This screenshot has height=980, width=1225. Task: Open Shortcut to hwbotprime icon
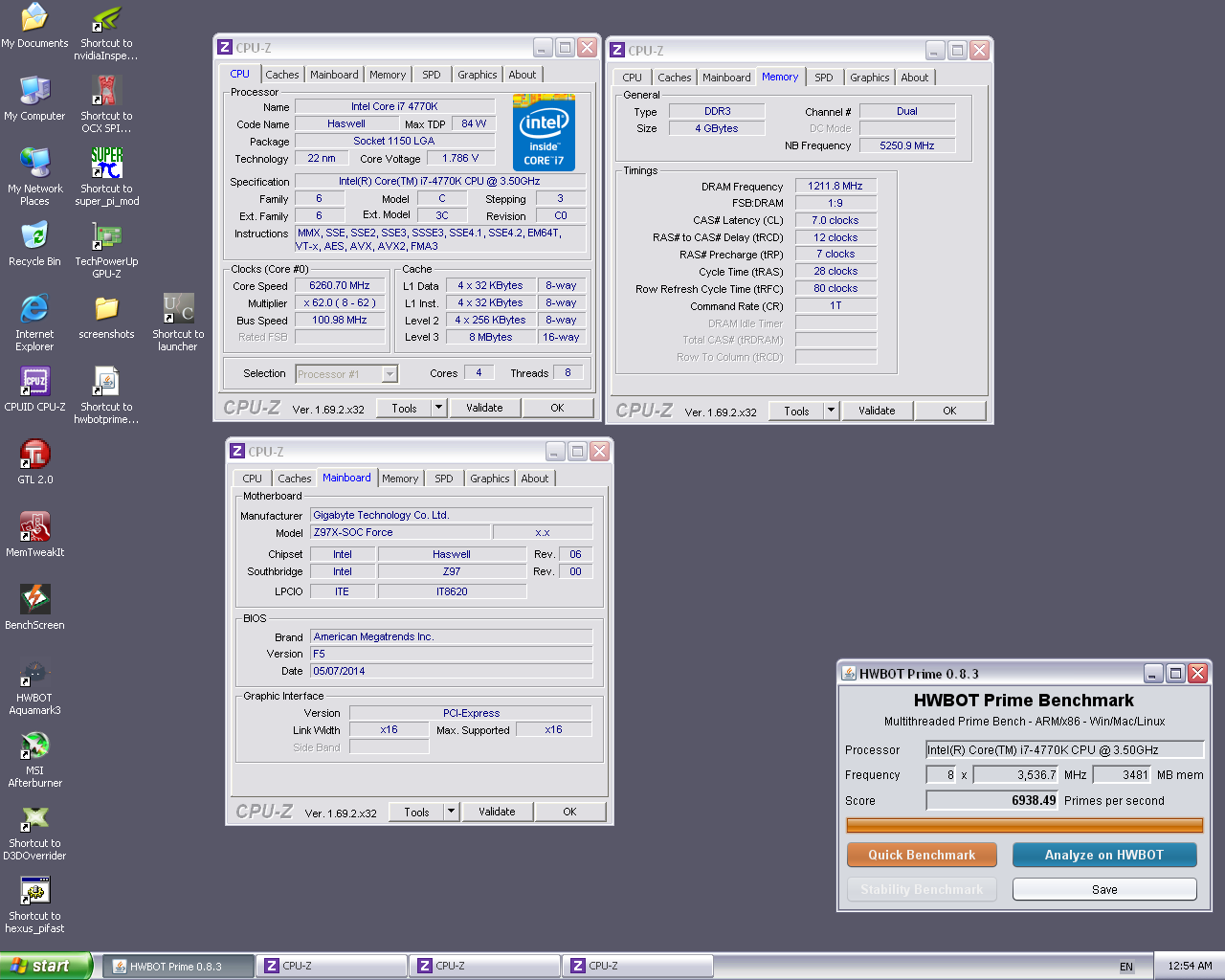pos(106,395)
